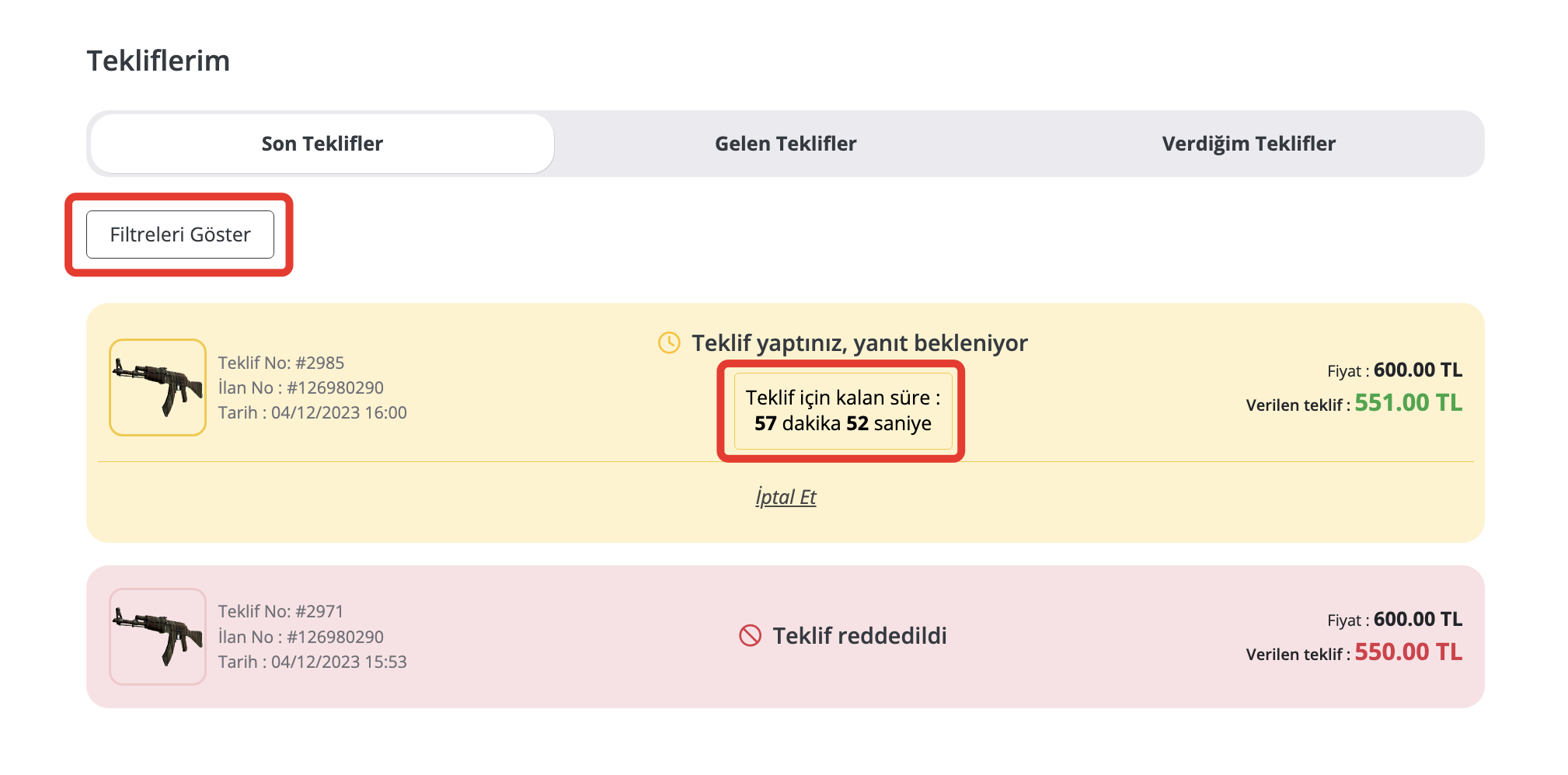Open the rifle thumbnail of offer #2985
Viewport: 1568px width, 775px height.
coord(158,387)
